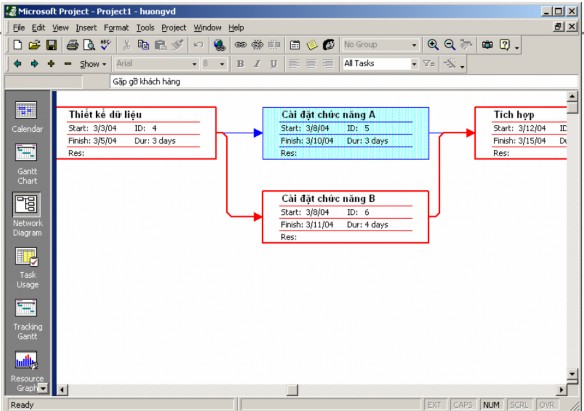
Task: Click the Indent right green arrow
Action: click(x=34, y=64)
